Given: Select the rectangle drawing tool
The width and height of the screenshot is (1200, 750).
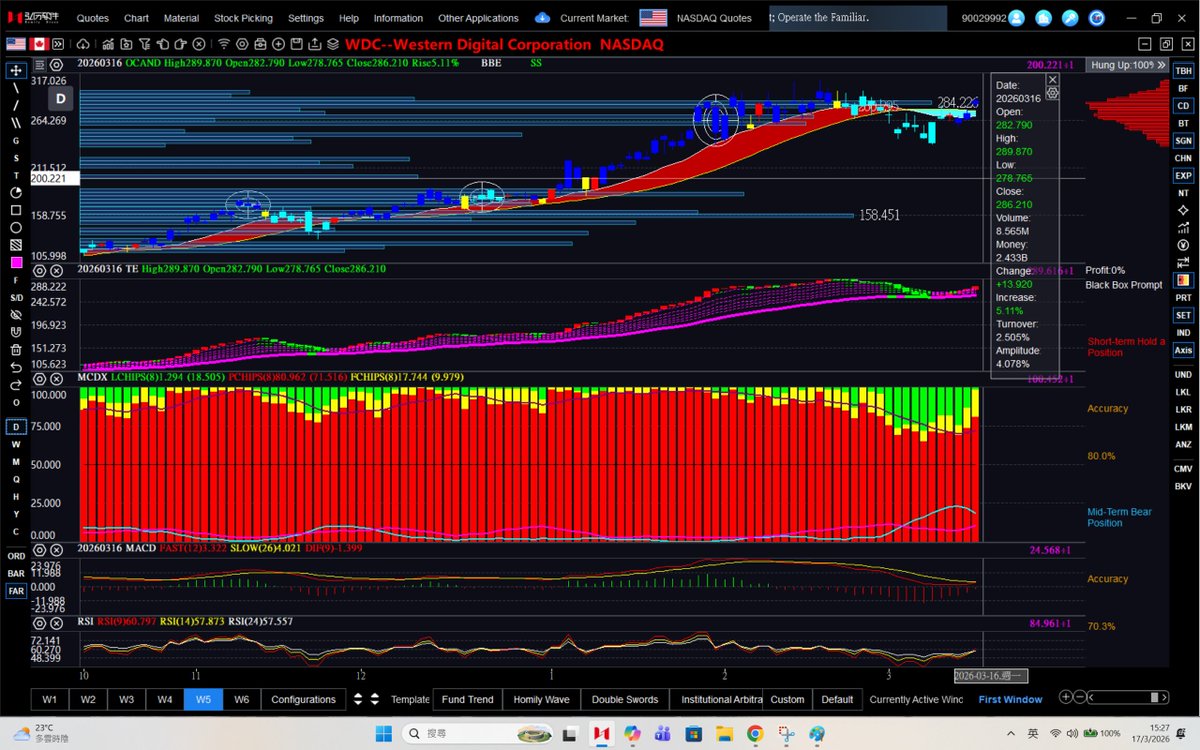Looking at the screenshot, I should click(x=16, y=210).
